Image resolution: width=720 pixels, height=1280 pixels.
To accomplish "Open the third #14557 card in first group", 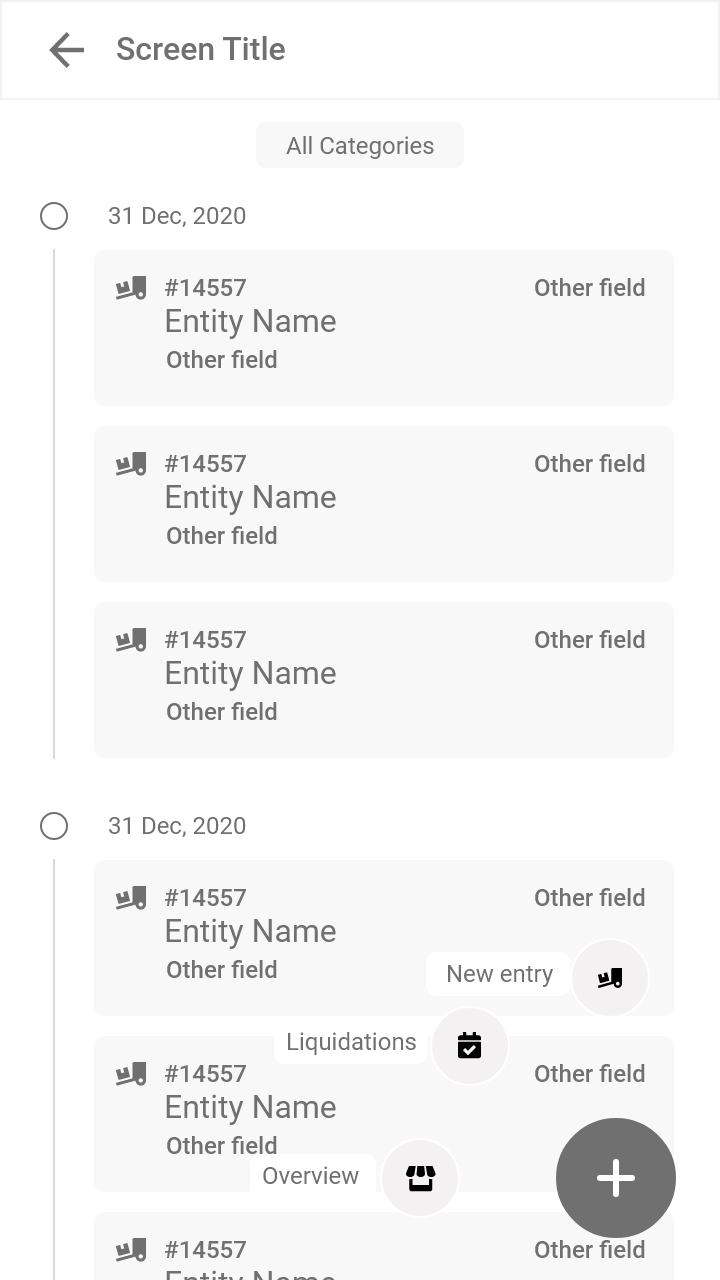I will click(384, 680).
